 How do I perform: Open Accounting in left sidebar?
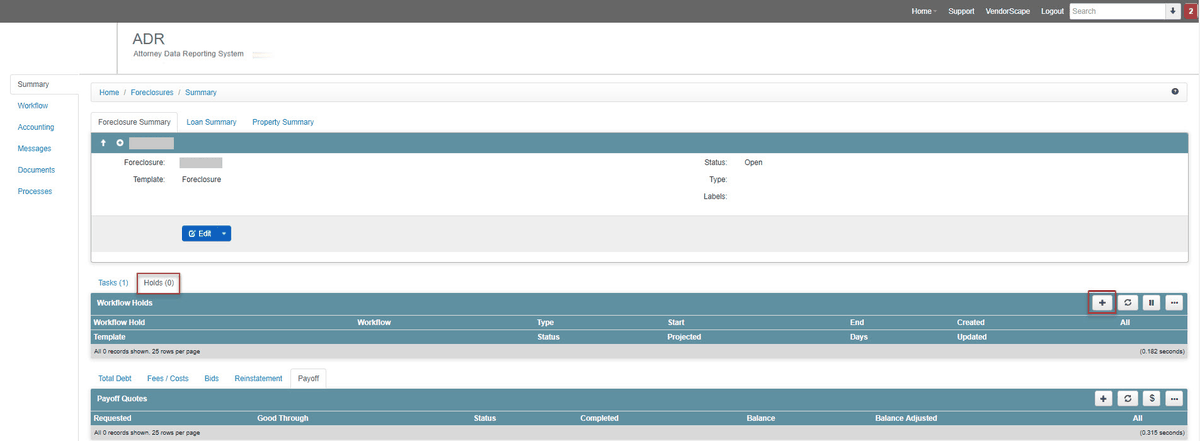[36, 127]
